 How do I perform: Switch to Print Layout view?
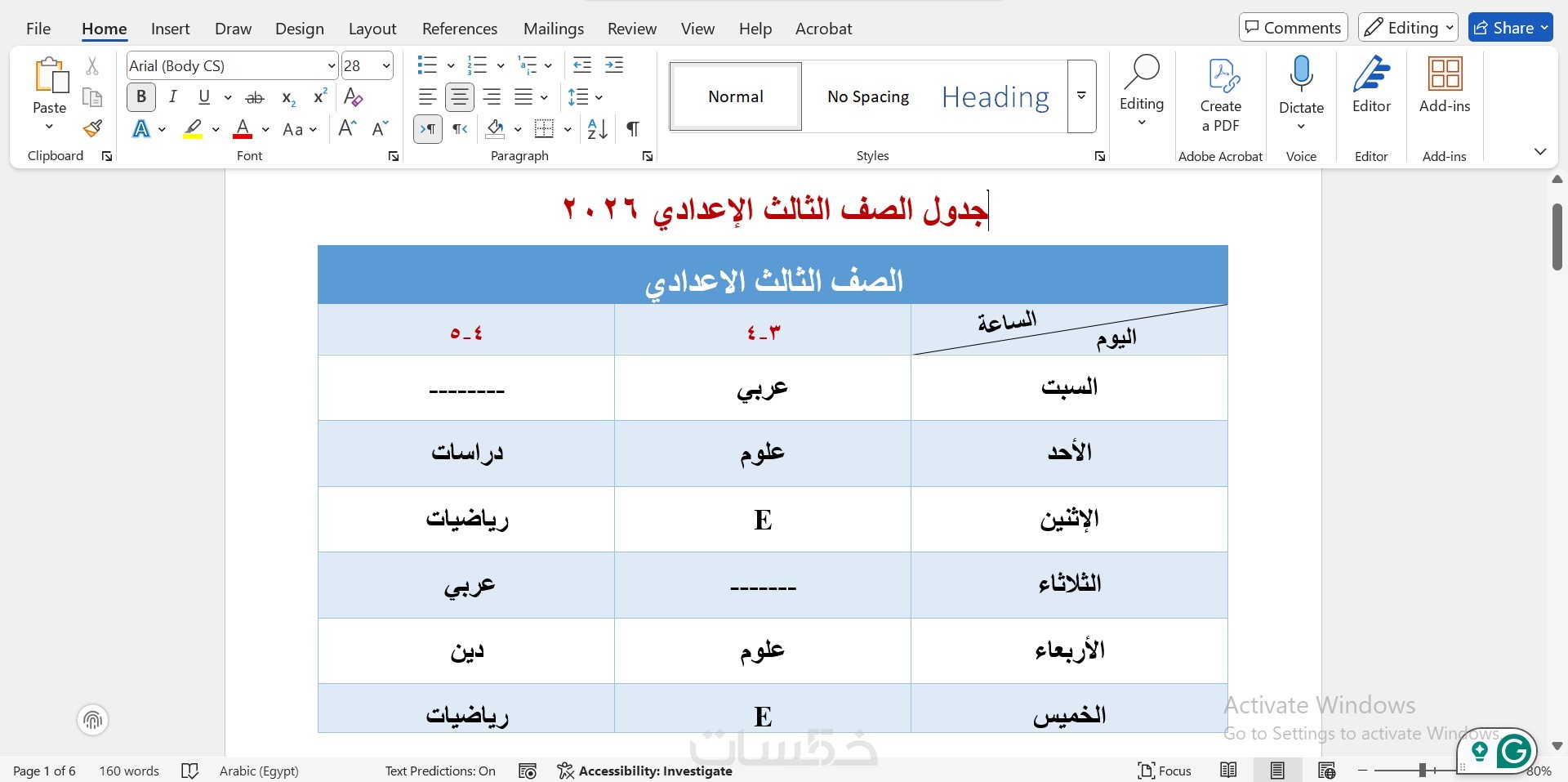pos(1277,770)
